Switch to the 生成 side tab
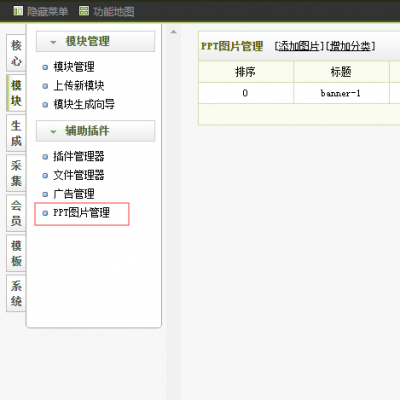400x400 pixels. (16, 133)
